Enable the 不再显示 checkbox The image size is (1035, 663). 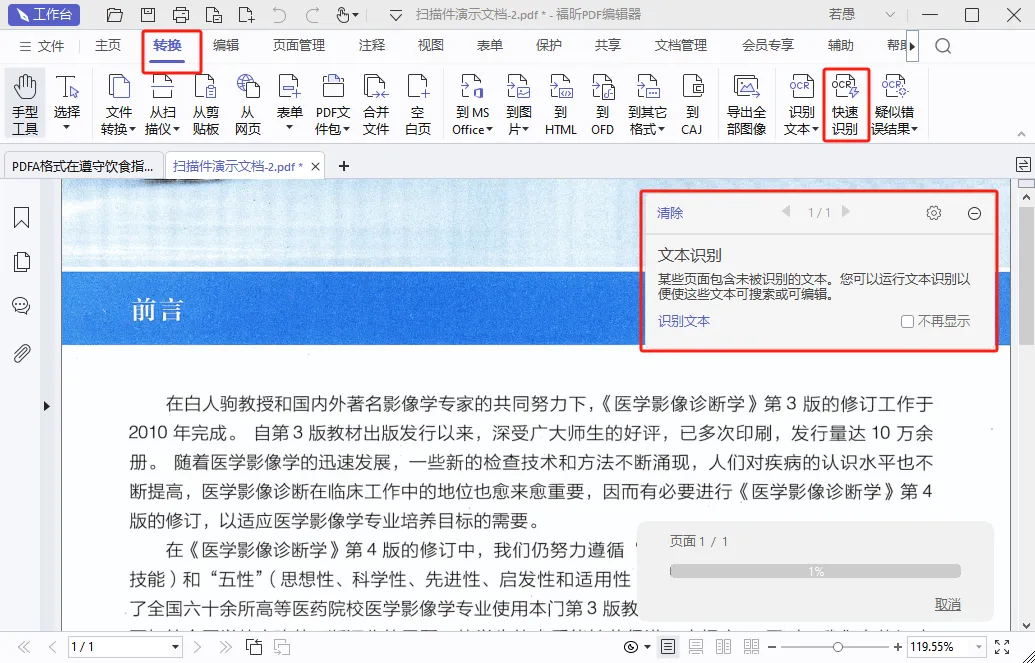pos(907,321)
